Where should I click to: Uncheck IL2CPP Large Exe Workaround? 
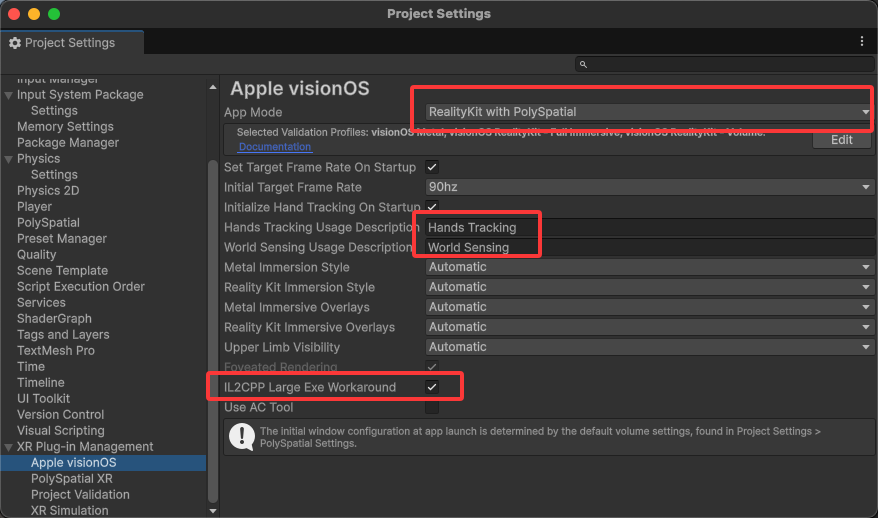point(432,387)
